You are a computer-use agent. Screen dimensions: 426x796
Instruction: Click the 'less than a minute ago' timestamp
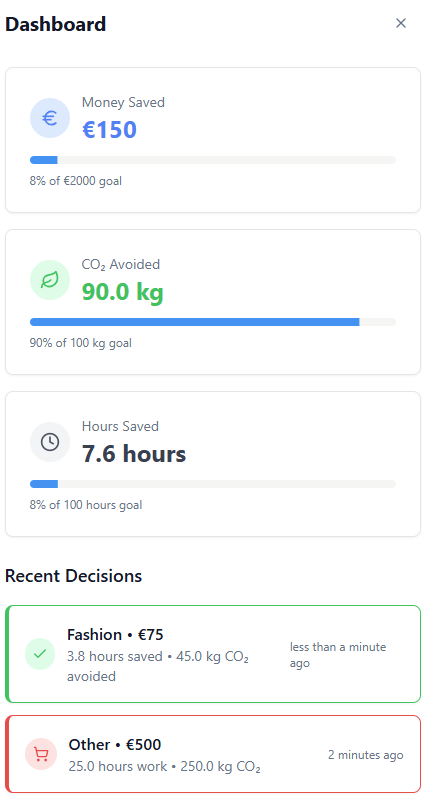coord(338,655)
